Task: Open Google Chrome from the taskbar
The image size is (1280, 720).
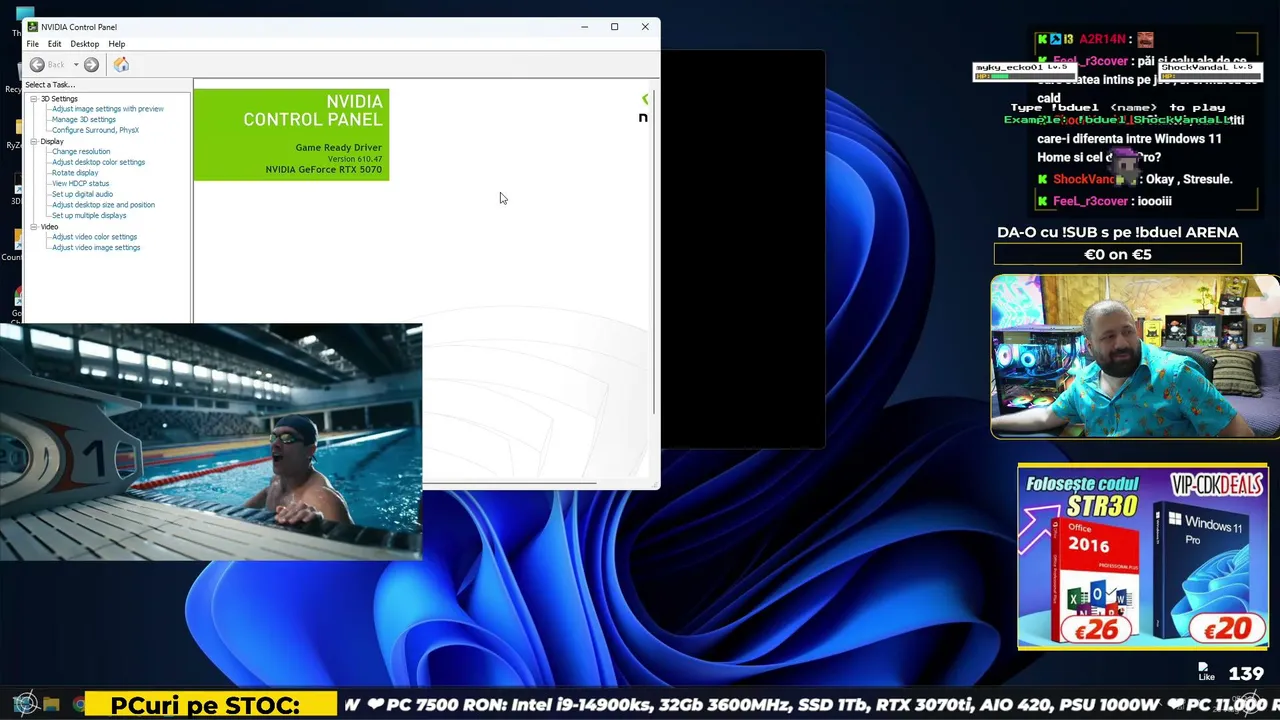Action: 78,704
